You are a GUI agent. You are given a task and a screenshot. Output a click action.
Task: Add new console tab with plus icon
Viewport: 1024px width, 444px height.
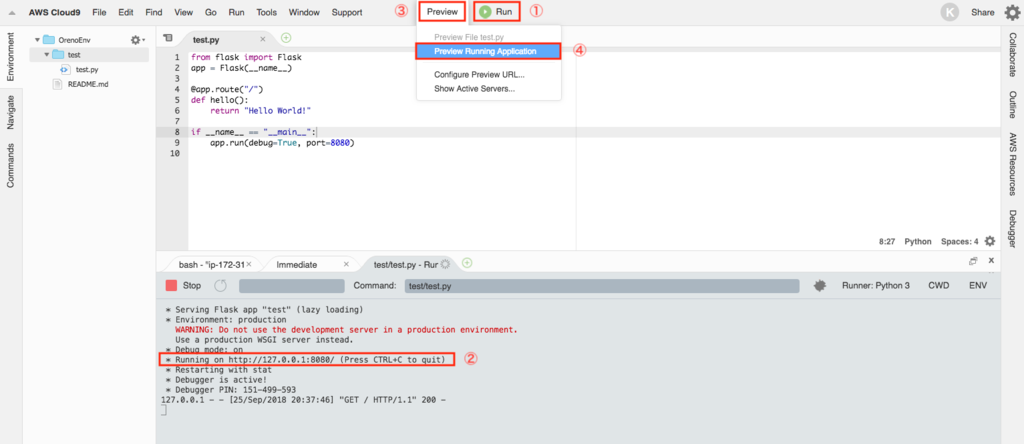[467, 263]
